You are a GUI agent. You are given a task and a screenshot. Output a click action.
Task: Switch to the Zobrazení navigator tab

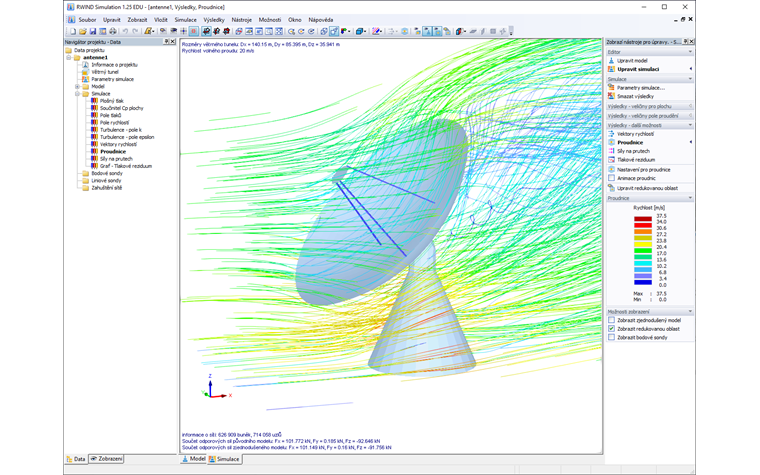107,459
